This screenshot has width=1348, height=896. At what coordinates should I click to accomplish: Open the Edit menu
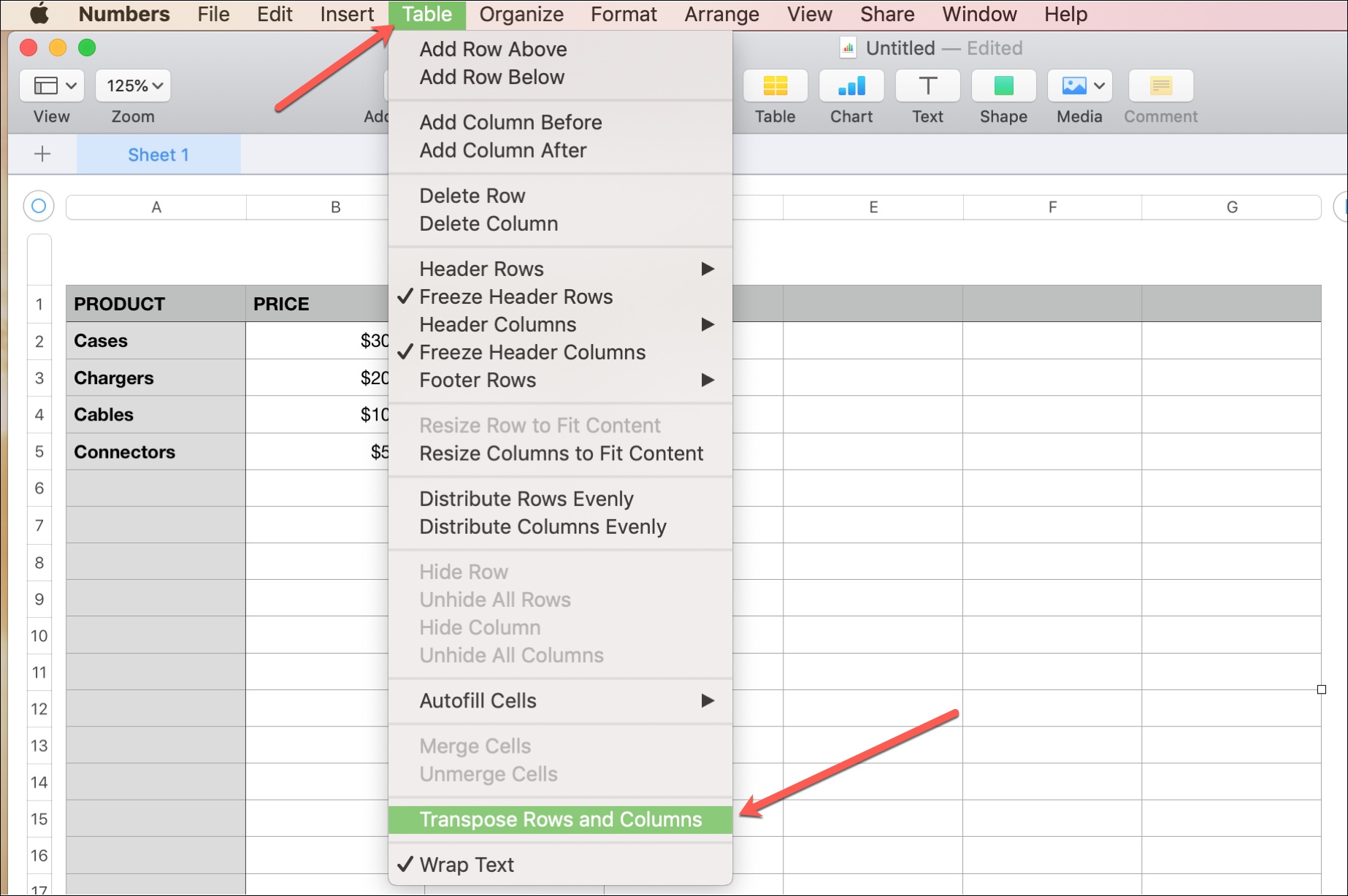(275, 14)
